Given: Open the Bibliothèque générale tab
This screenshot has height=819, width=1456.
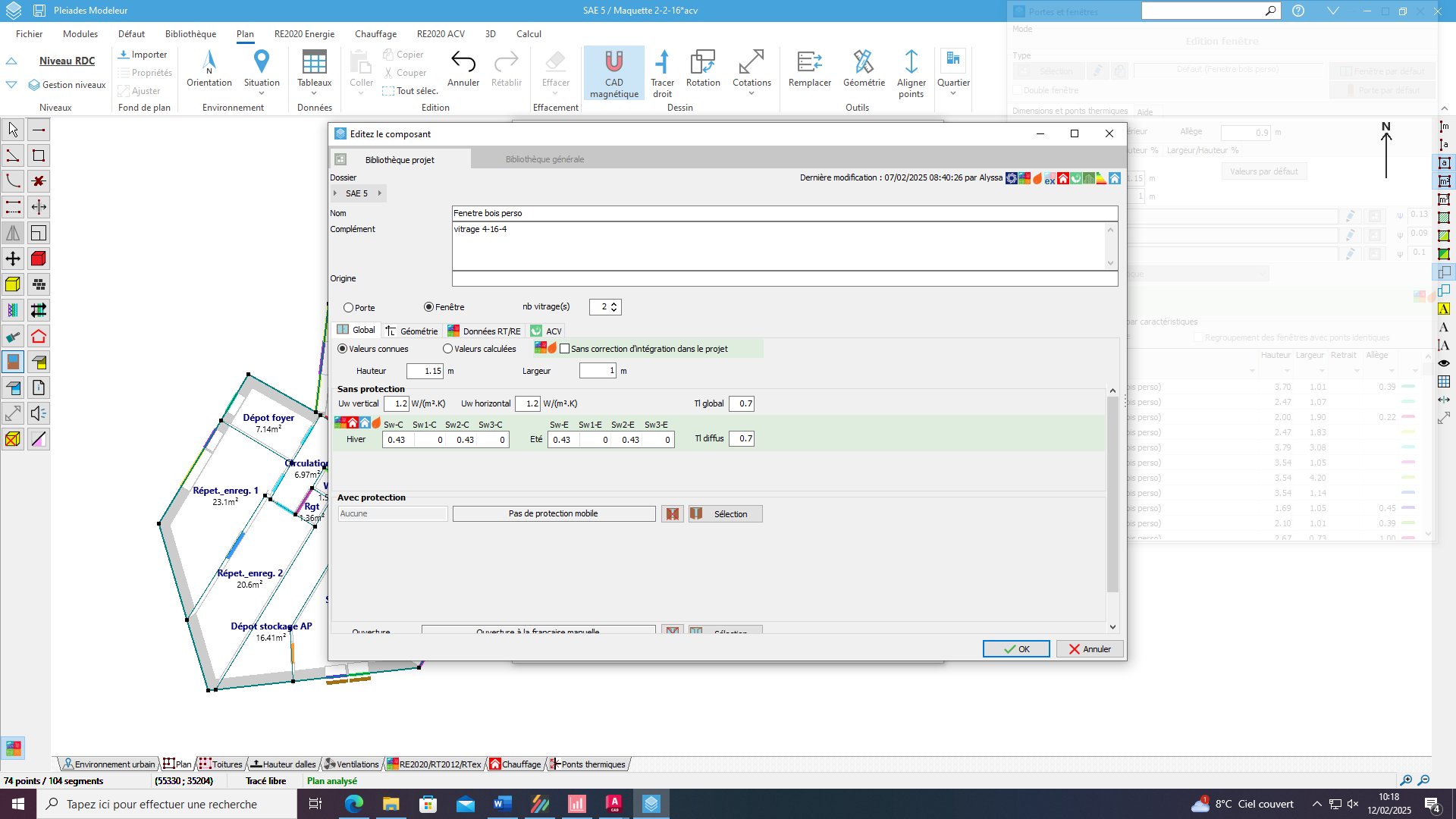Looking at the screenshot, I should pyautogui.click(x=544, y=159).
